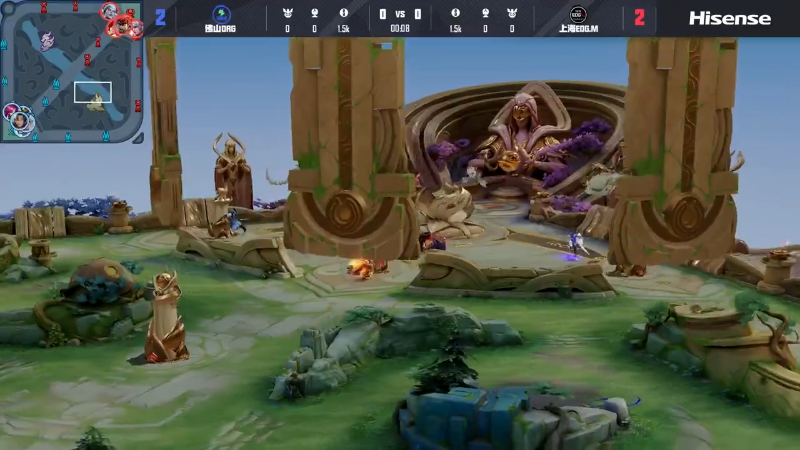Select the dark-haired blue-ringed hero portrait on minimap
The height and width of the screenshot is (450, 800).
pos(20,121)
